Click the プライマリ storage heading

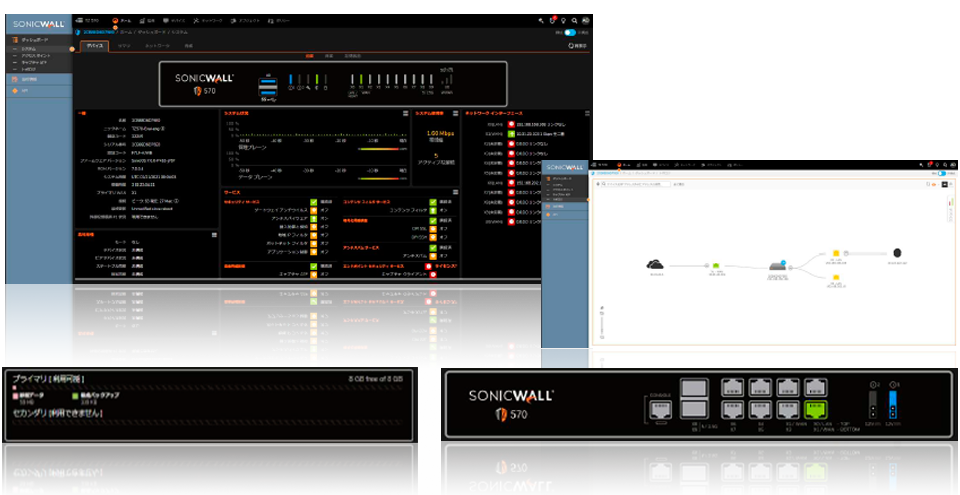[x=48, y=379]
